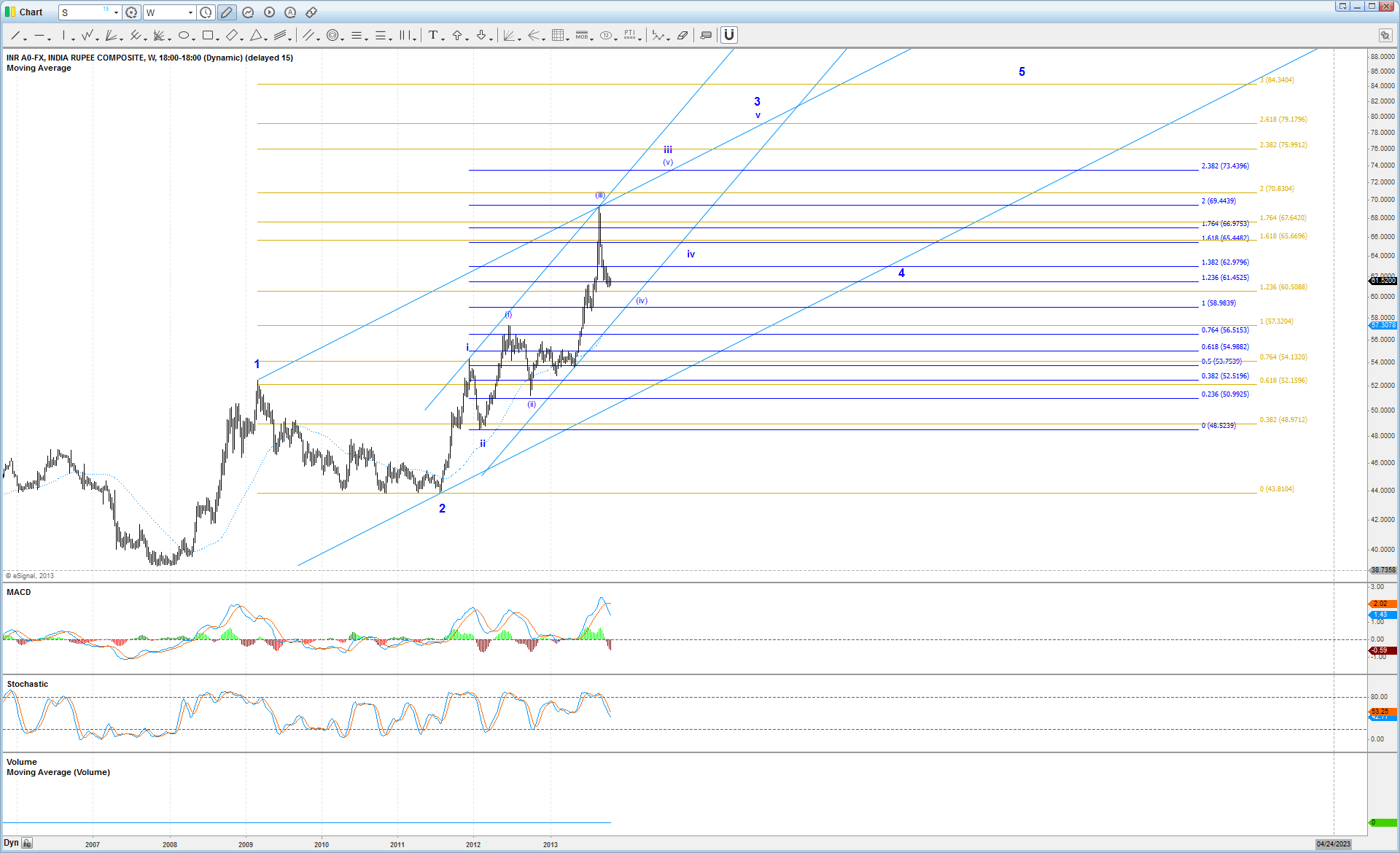This screenshot has width=1400, height=853.
Task: Select the pitchfork tool
Action: (136, 35)
